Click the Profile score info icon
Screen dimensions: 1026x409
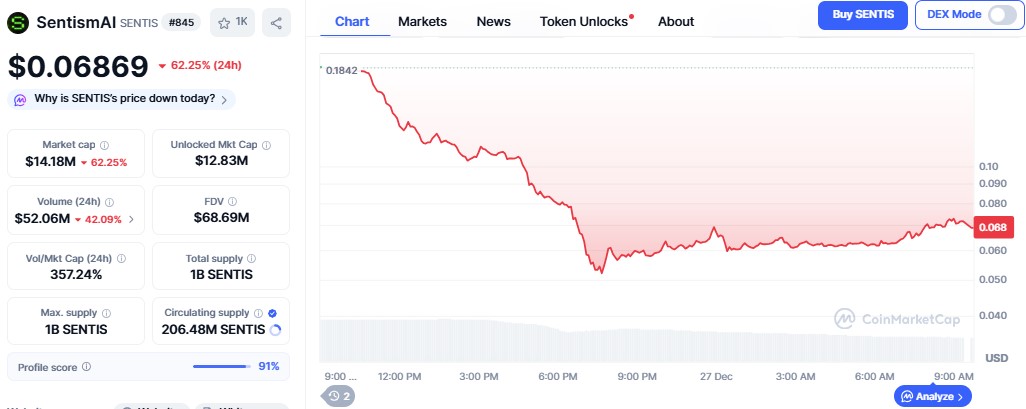(x=86, y=367)
